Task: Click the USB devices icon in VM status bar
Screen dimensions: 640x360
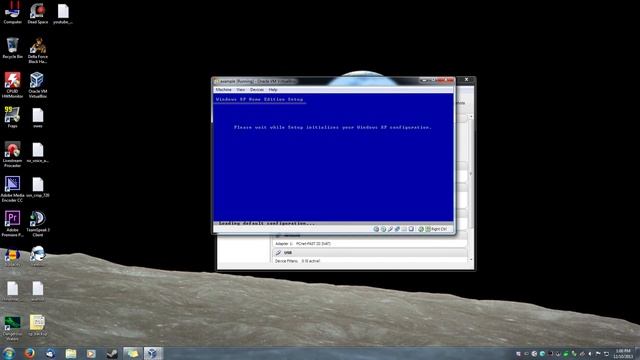Action: click(390, 229)
